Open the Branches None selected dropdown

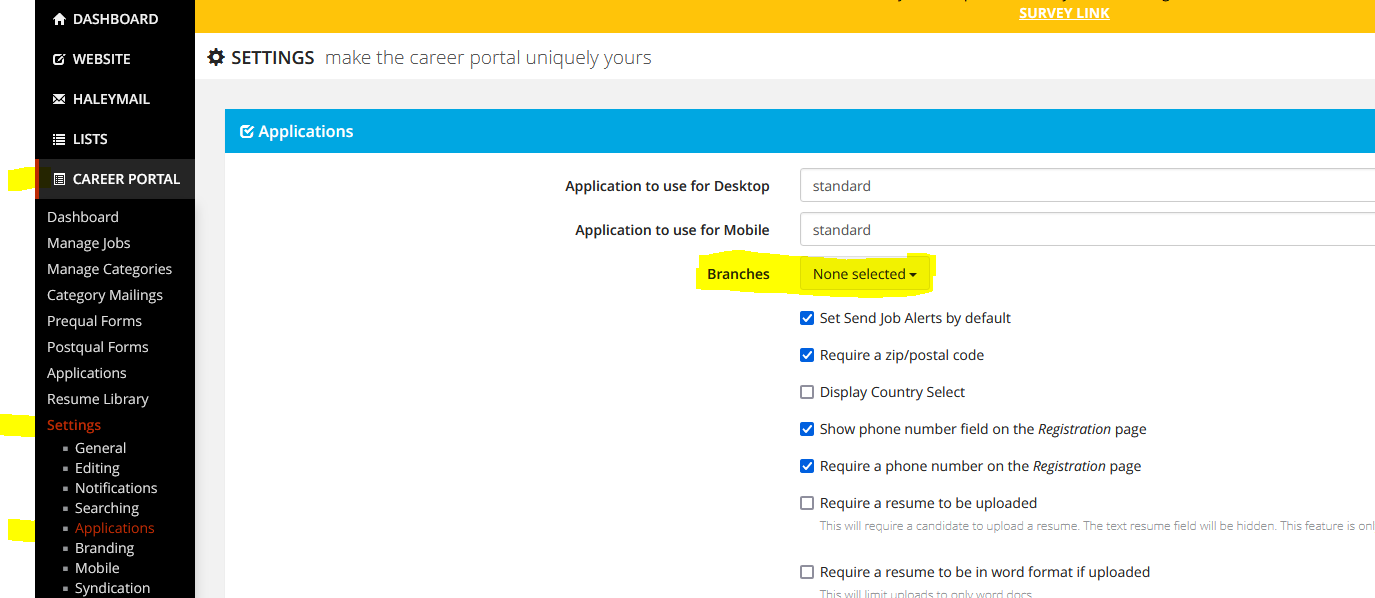865,274
